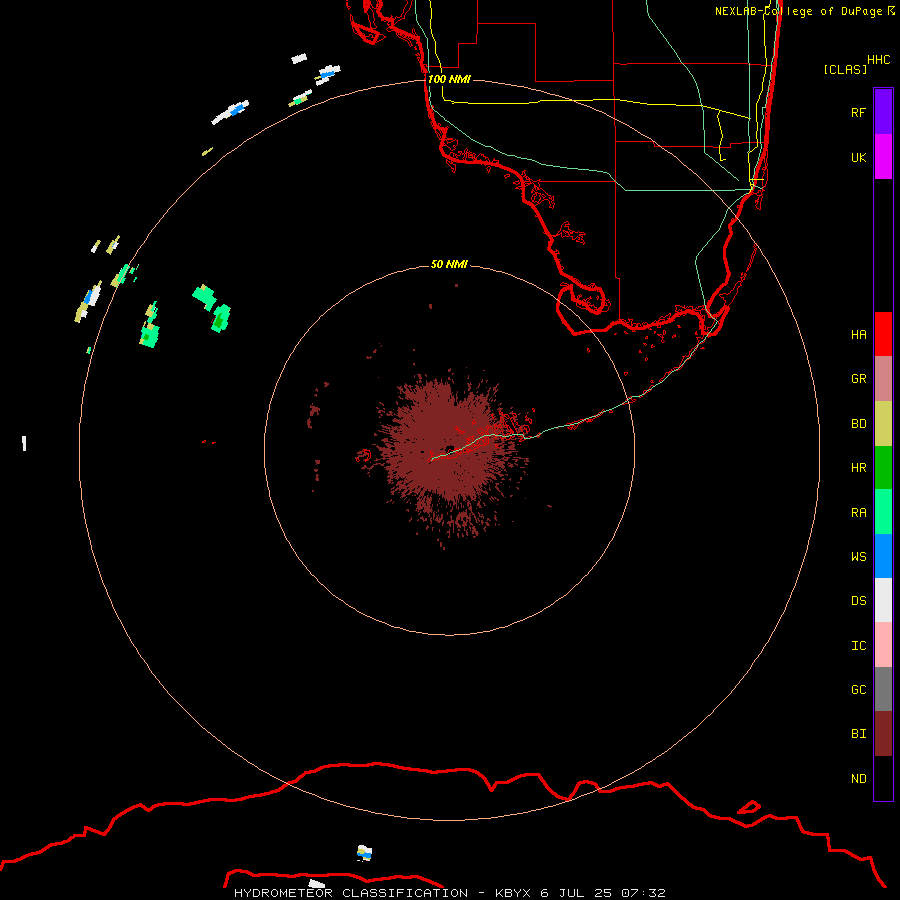Click the HR legend label

[x=858, y=468]
